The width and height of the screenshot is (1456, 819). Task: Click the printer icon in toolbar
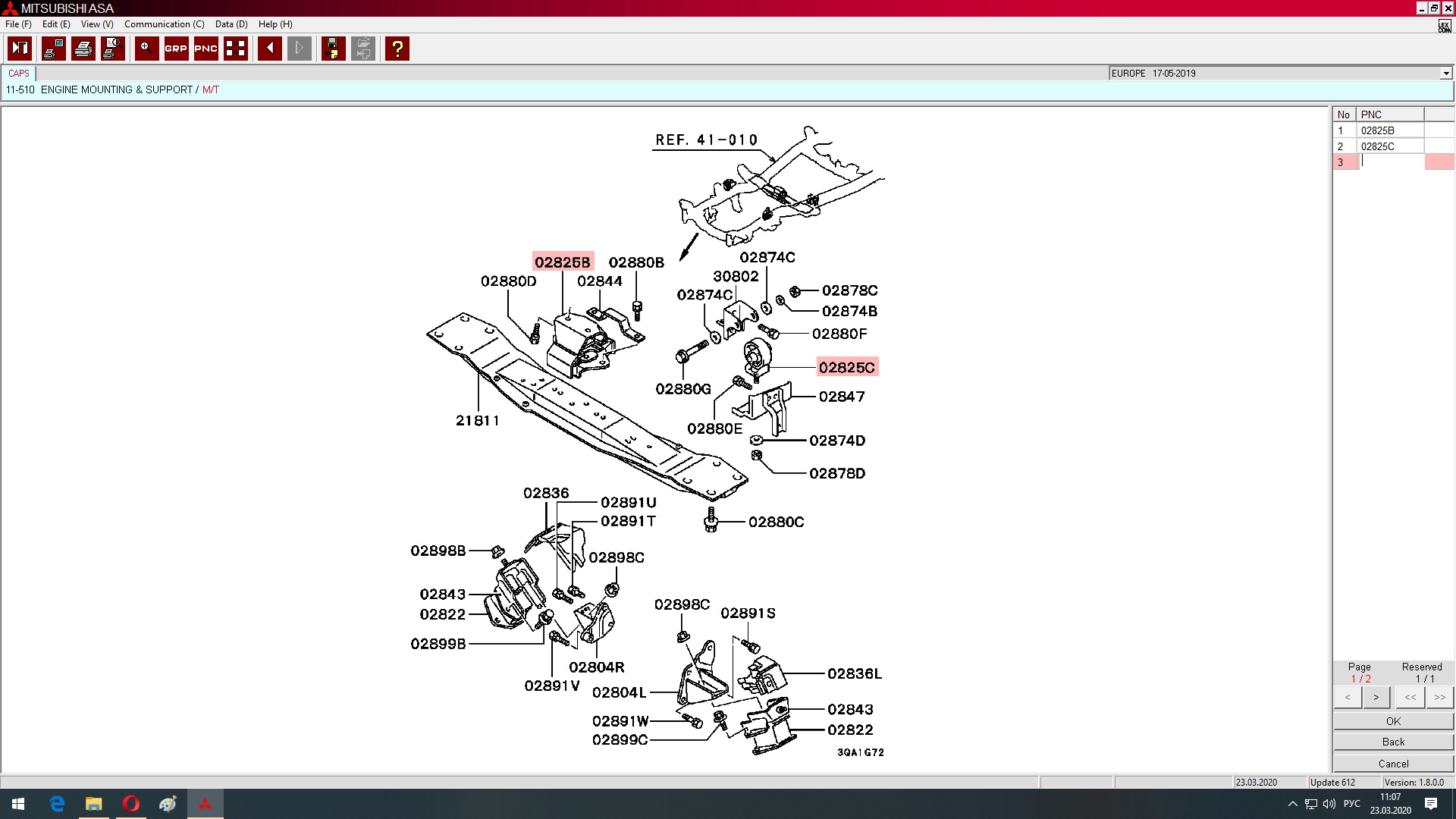click(x=83, y=49)
